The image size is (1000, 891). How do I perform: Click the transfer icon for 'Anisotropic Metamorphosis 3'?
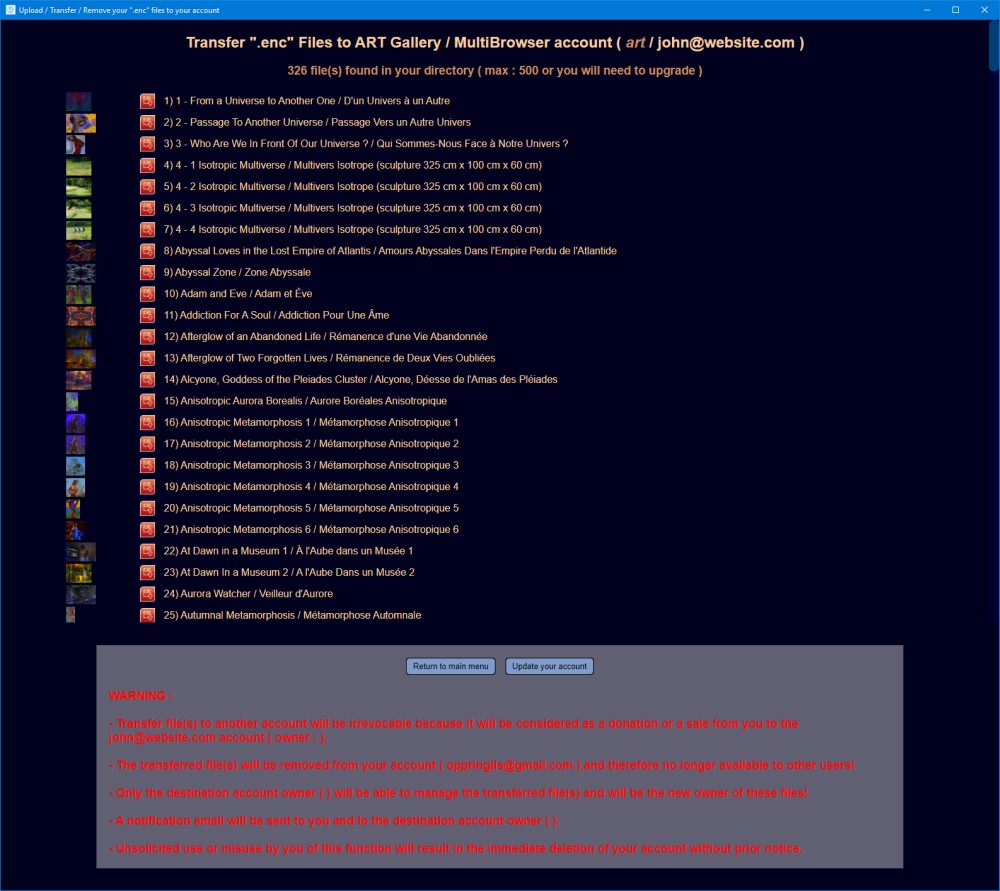pyautogui.click(x=147, y=466)
